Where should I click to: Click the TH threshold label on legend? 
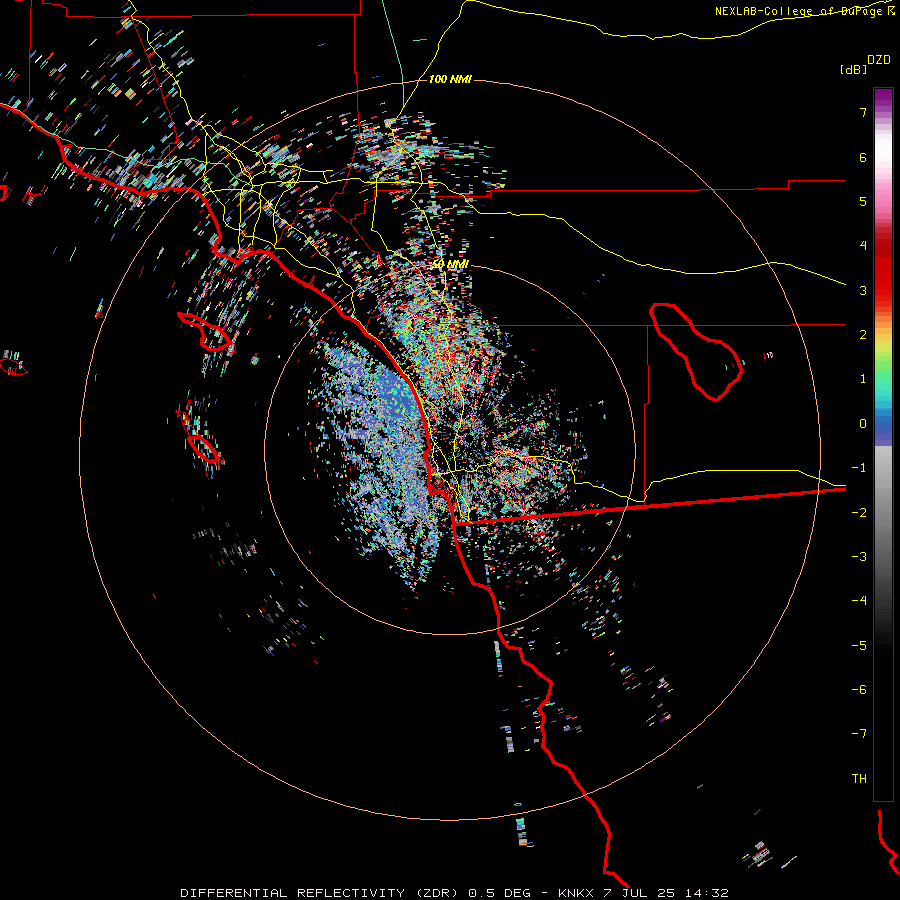859,779
